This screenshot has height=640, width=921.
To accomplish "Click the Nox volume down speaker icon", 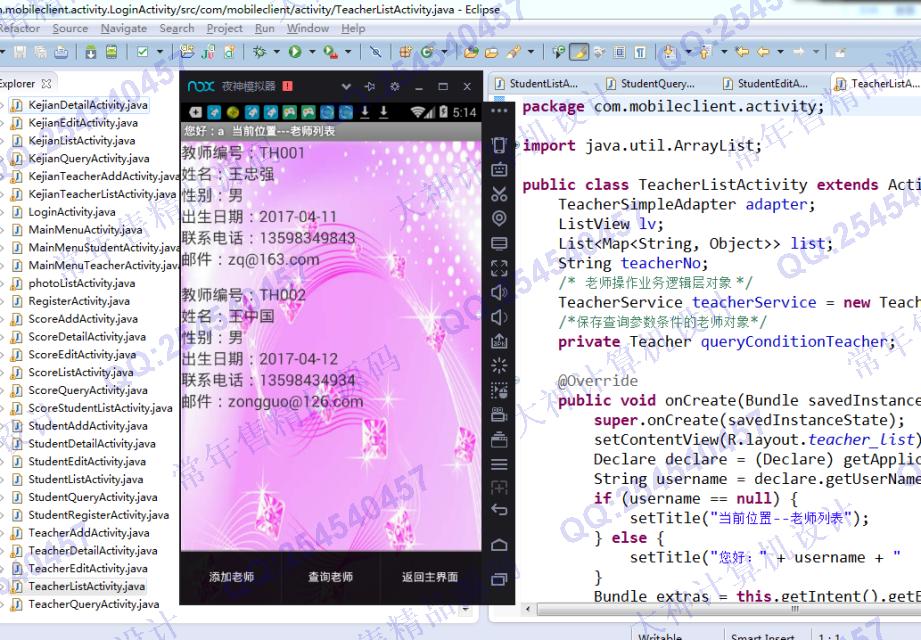I will click(x=499, y=317).
